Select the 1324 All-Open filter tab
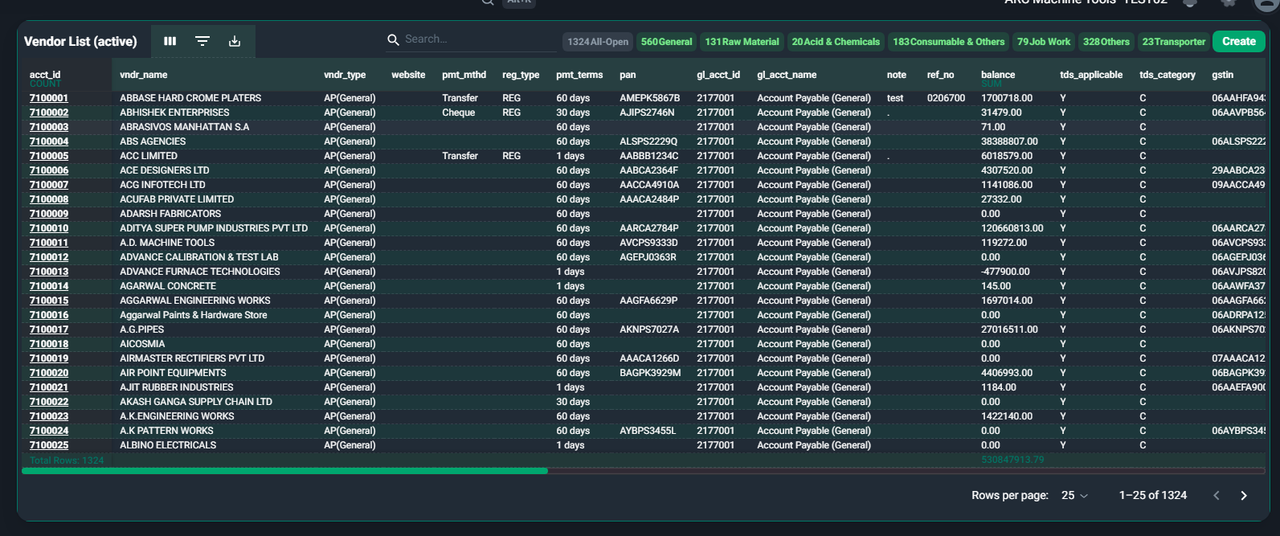Viewport: 1280px width, 536px height. click(x=597, y=42)
